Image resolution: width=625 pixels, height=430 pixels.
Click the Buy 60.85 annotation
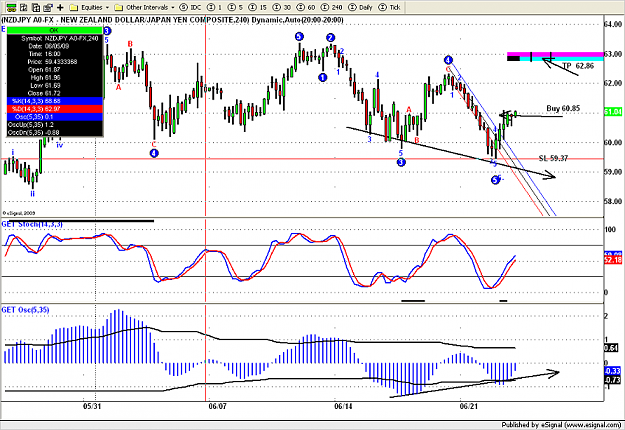(563, 108)
